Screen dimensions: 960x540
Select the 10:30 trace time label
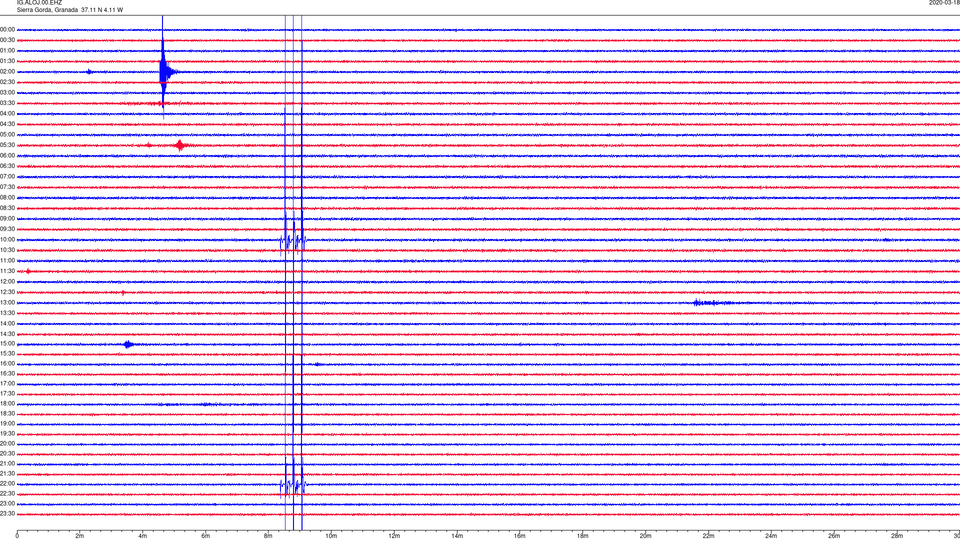(x=7, y=250)
